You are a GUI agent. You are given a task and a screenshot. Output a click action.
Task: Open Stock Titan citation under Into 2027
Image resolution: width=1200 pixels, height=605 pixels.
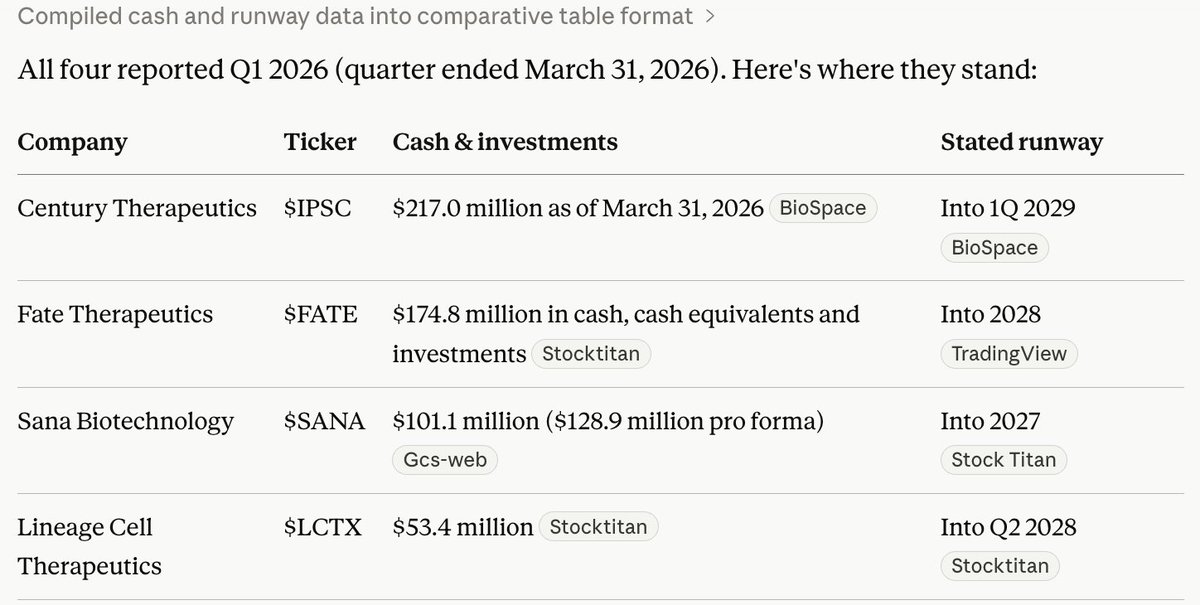[x=1004, y=460]
